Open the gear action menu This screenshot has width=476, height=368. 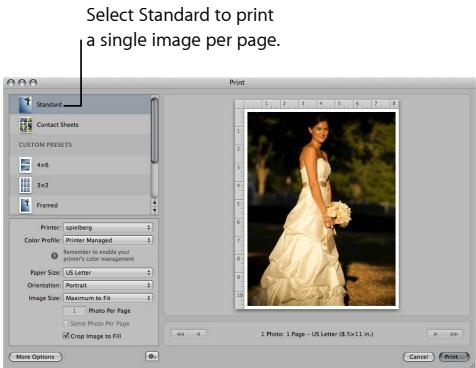[152, 356]
